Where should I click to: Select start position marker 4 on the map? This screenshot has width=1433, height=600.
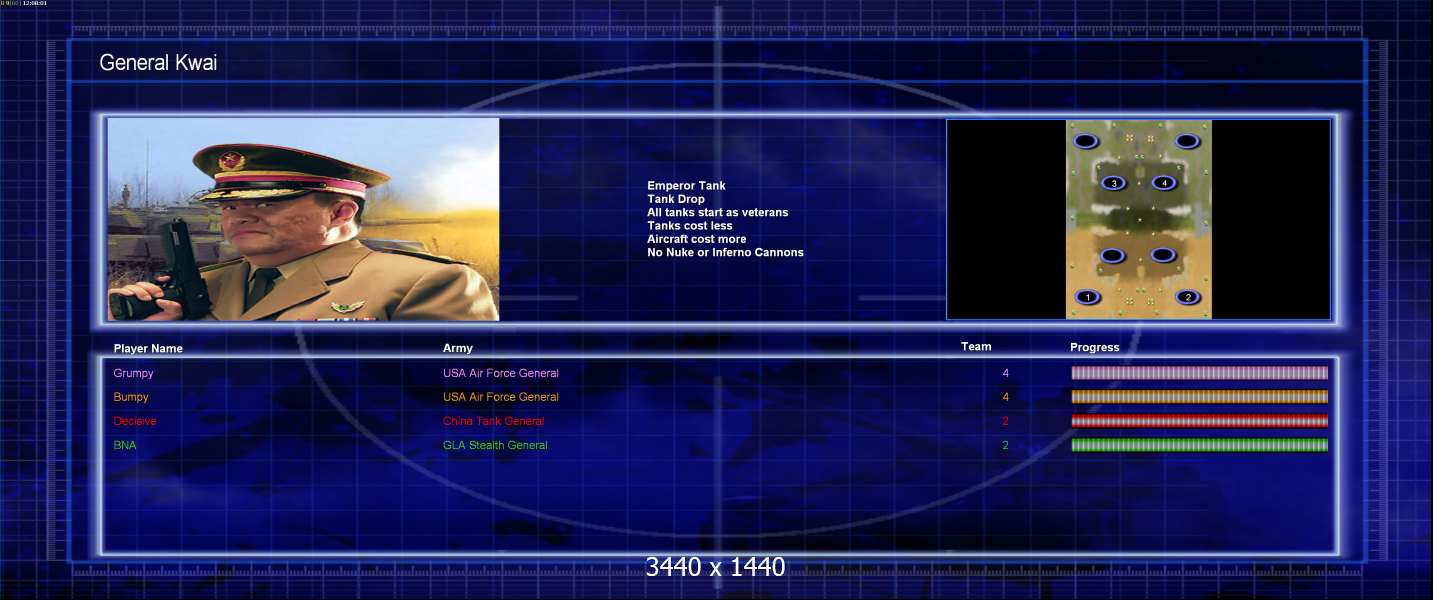1163,183
